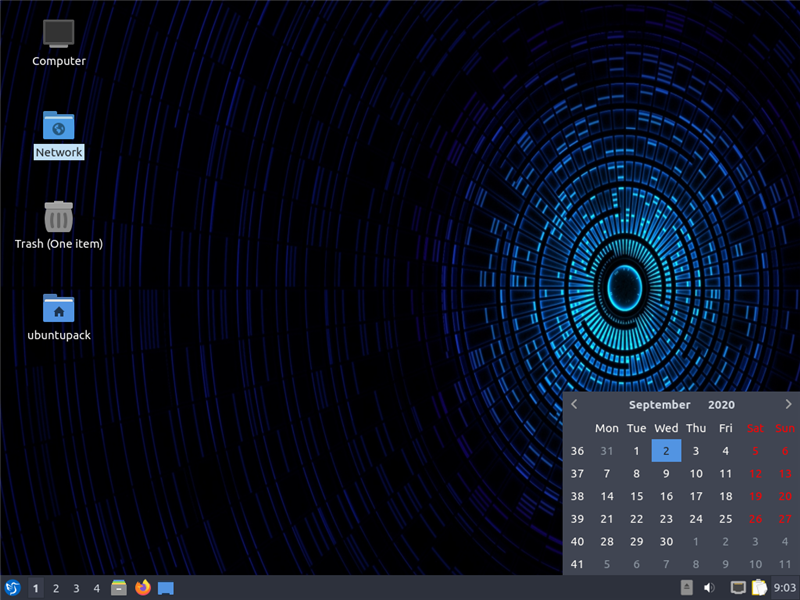Select Sunday 27 in the calendar

click(785, 519)
